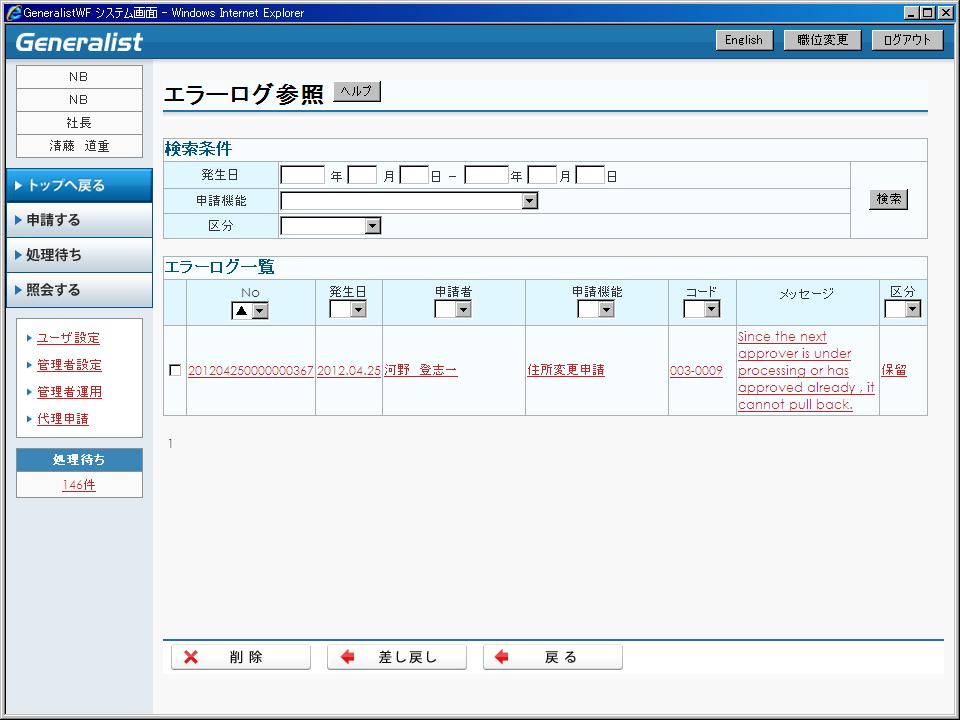Click the 差し戻し send-back arrow button
The height and width of the screenshot is (720, 960).
396,657
